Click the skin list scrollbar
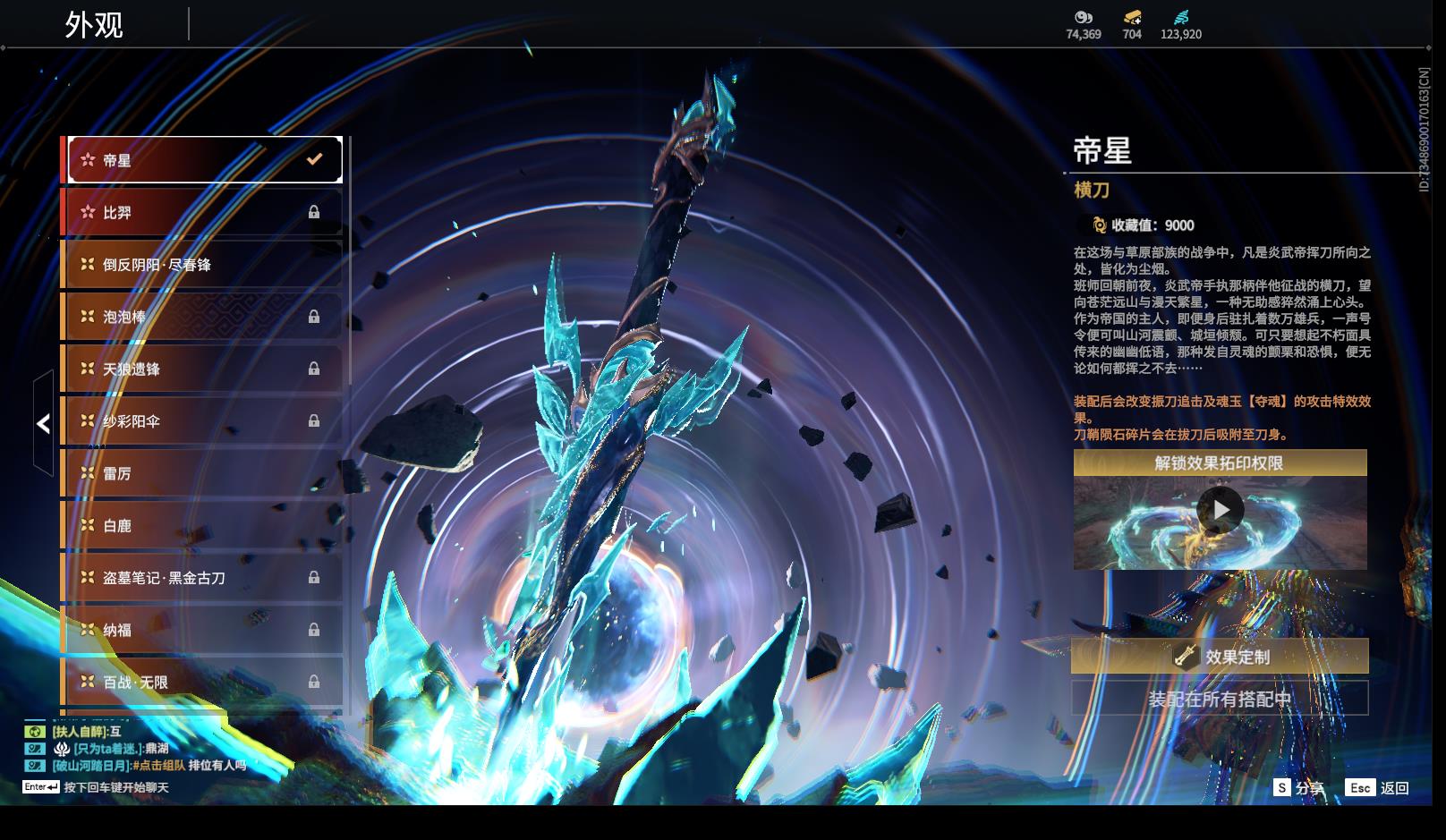This screenshot has width=1446, height=840. pyautogui.click(x=348, y=259)
